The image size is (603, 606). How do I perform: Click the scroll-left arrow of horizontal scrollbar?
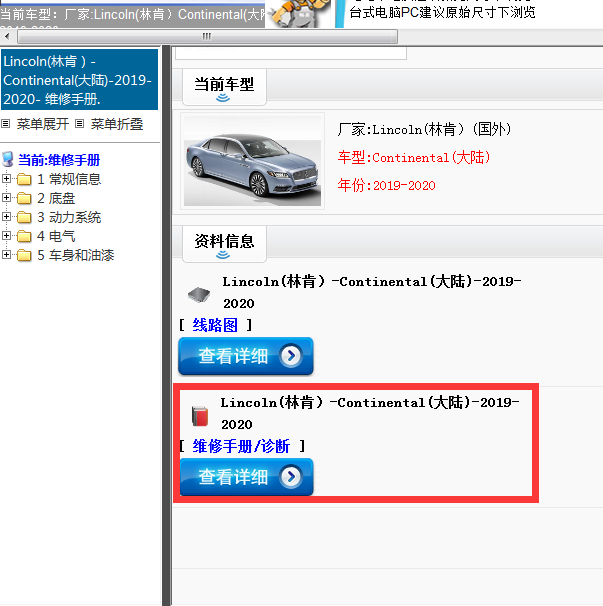tap(7, 37)
